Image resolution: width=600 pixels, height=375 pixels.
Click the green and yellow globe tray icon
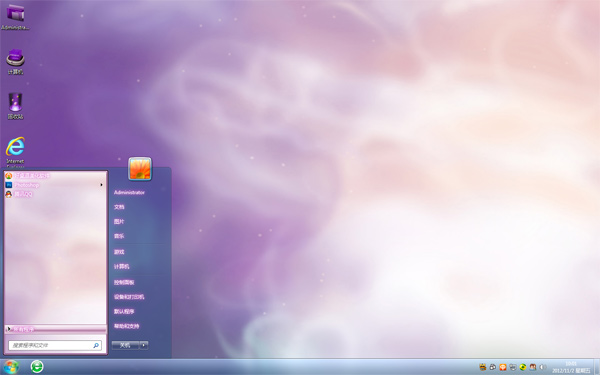click(523, 367)
